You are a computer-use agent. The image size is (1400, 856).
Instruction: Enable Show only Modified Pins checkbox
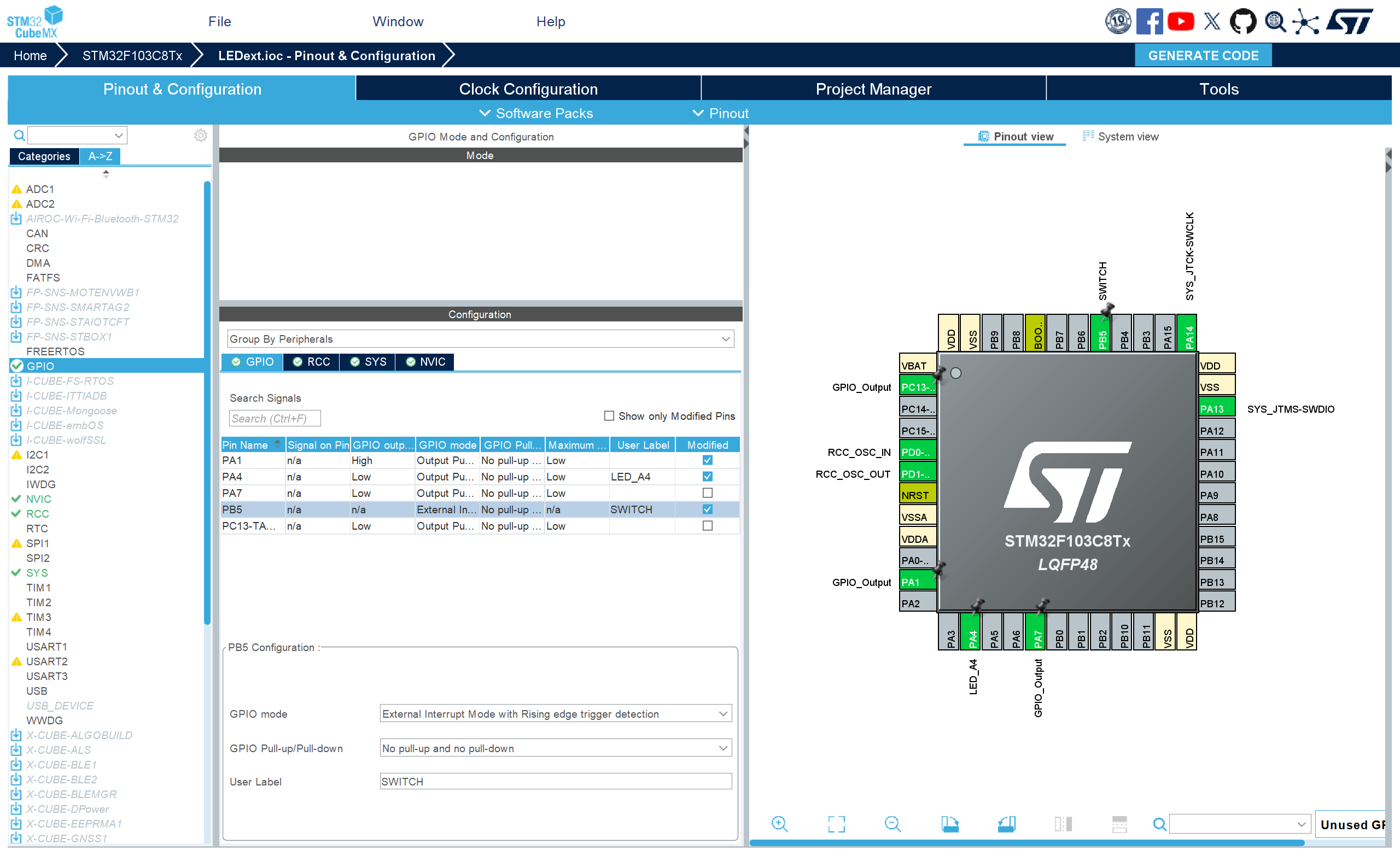(x=609, y=416)
